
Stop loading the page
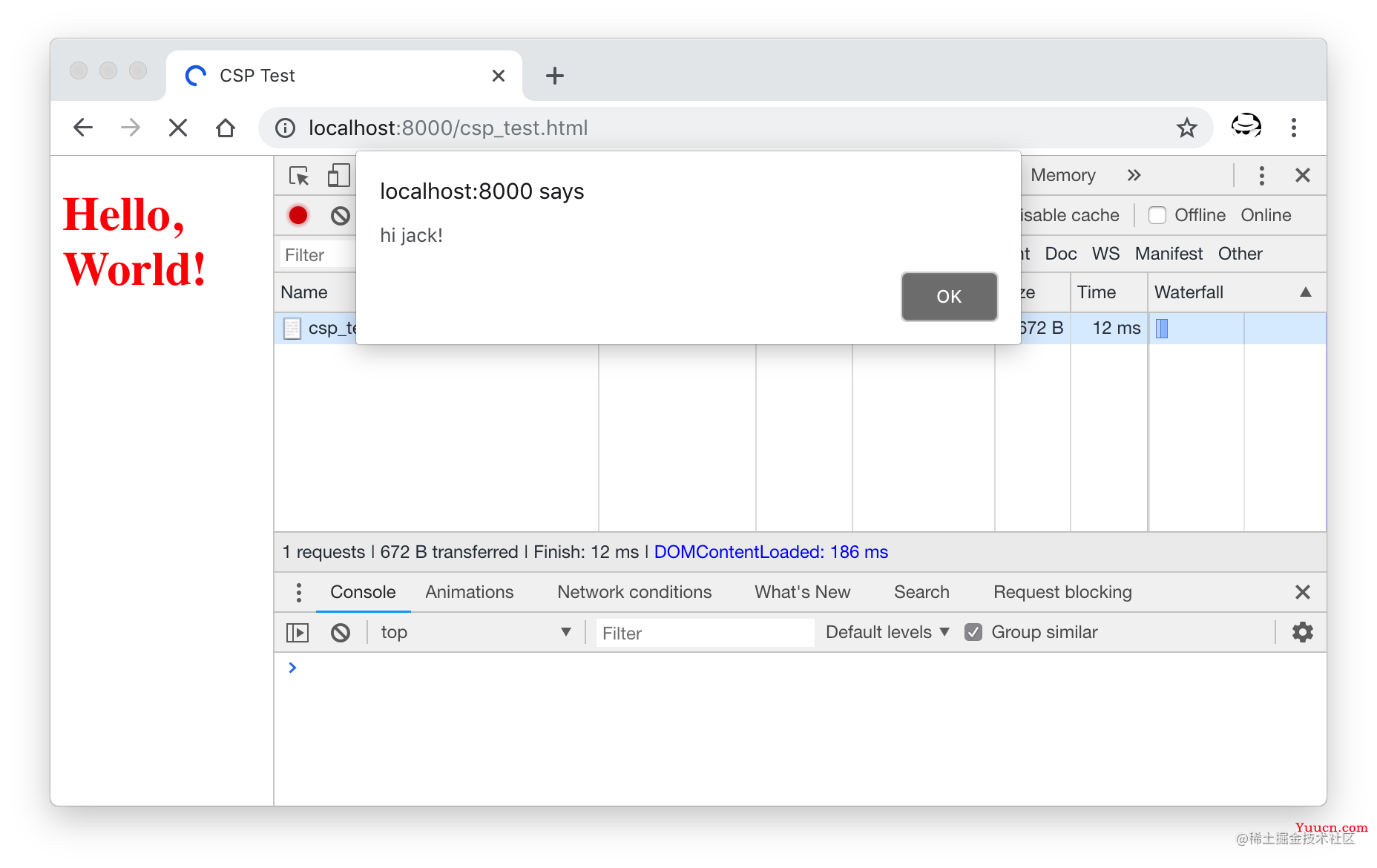[x=178, y=128]
